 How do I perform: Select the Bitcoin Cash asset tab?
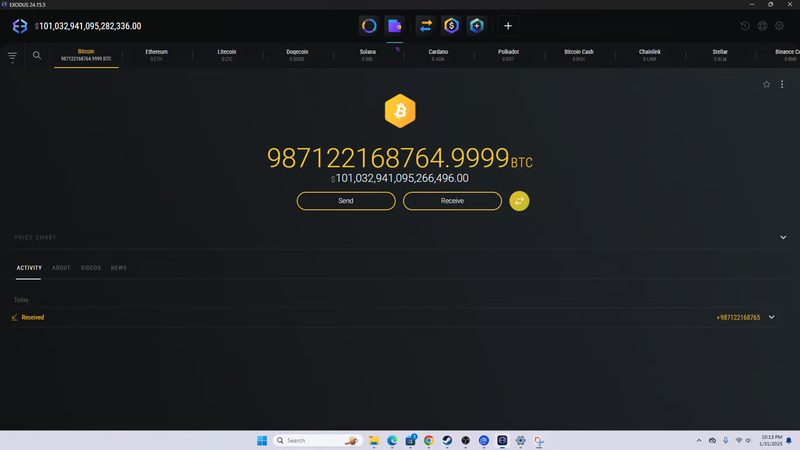click(579, 55)
